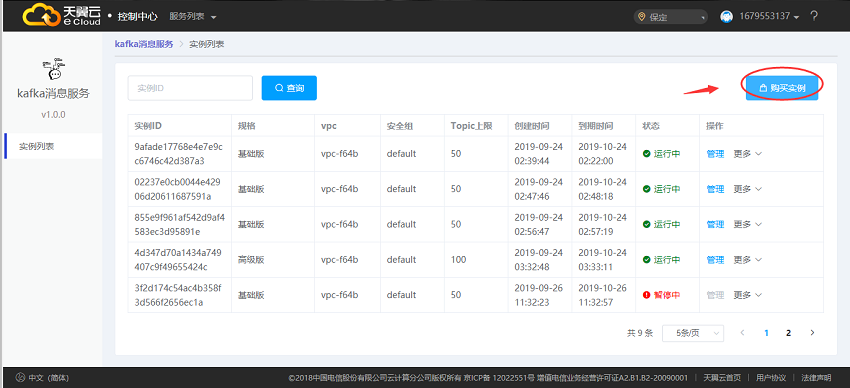
Task: Click 管理 for instance 4d347d70a1434a749
Action: 715,260
